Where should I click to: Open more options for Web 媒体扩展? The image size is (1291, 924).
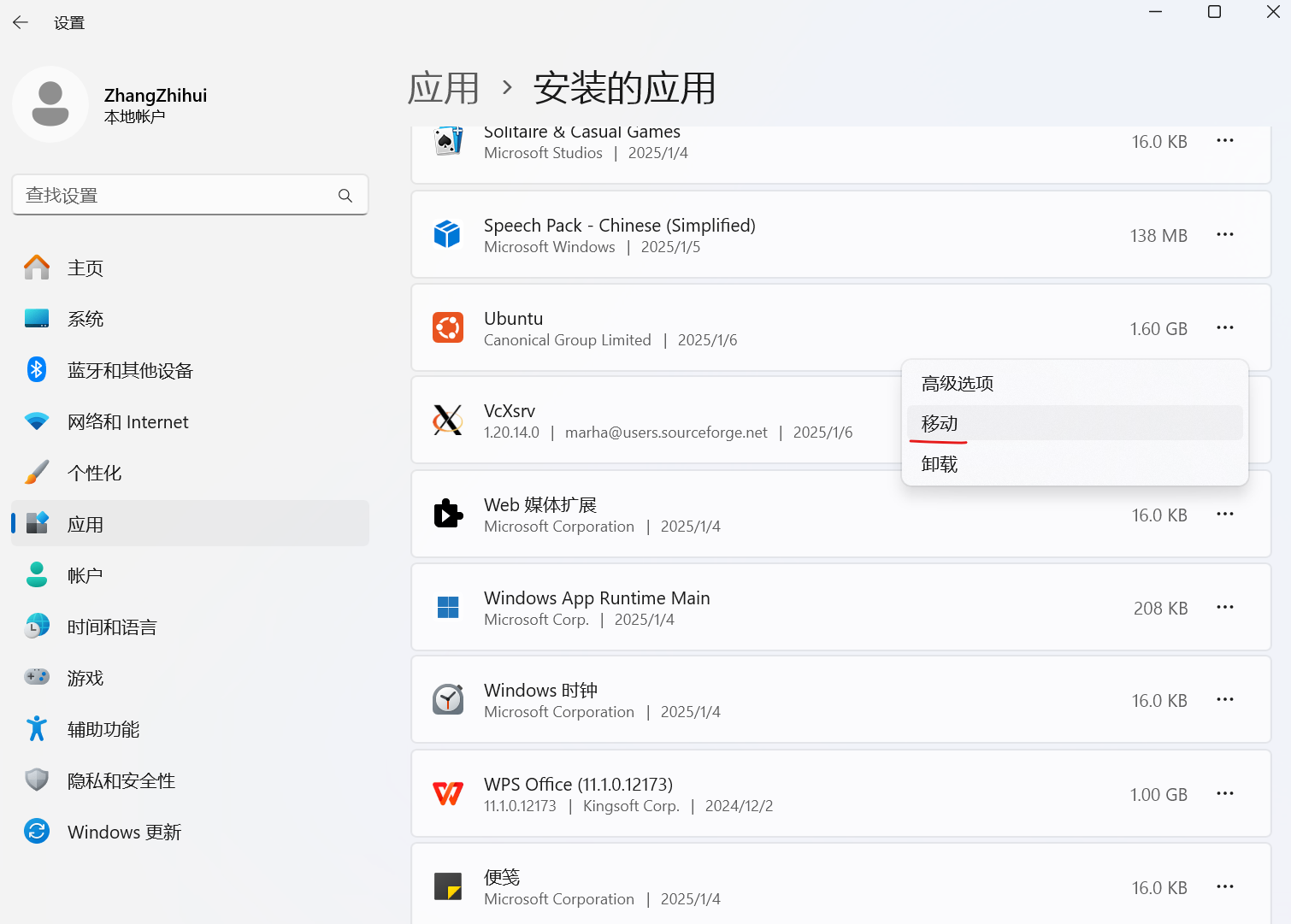[1225, 514]
